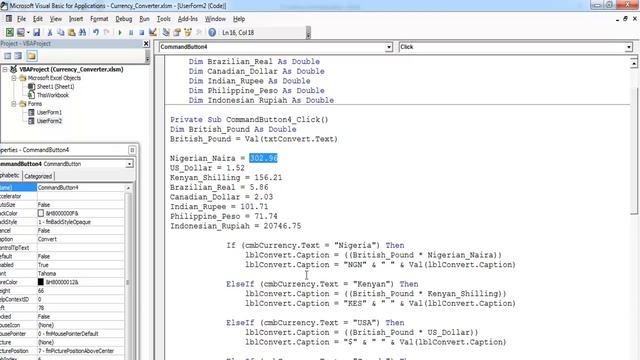
Task: Click the Undo arrow icon
Action: pos(96,32)
